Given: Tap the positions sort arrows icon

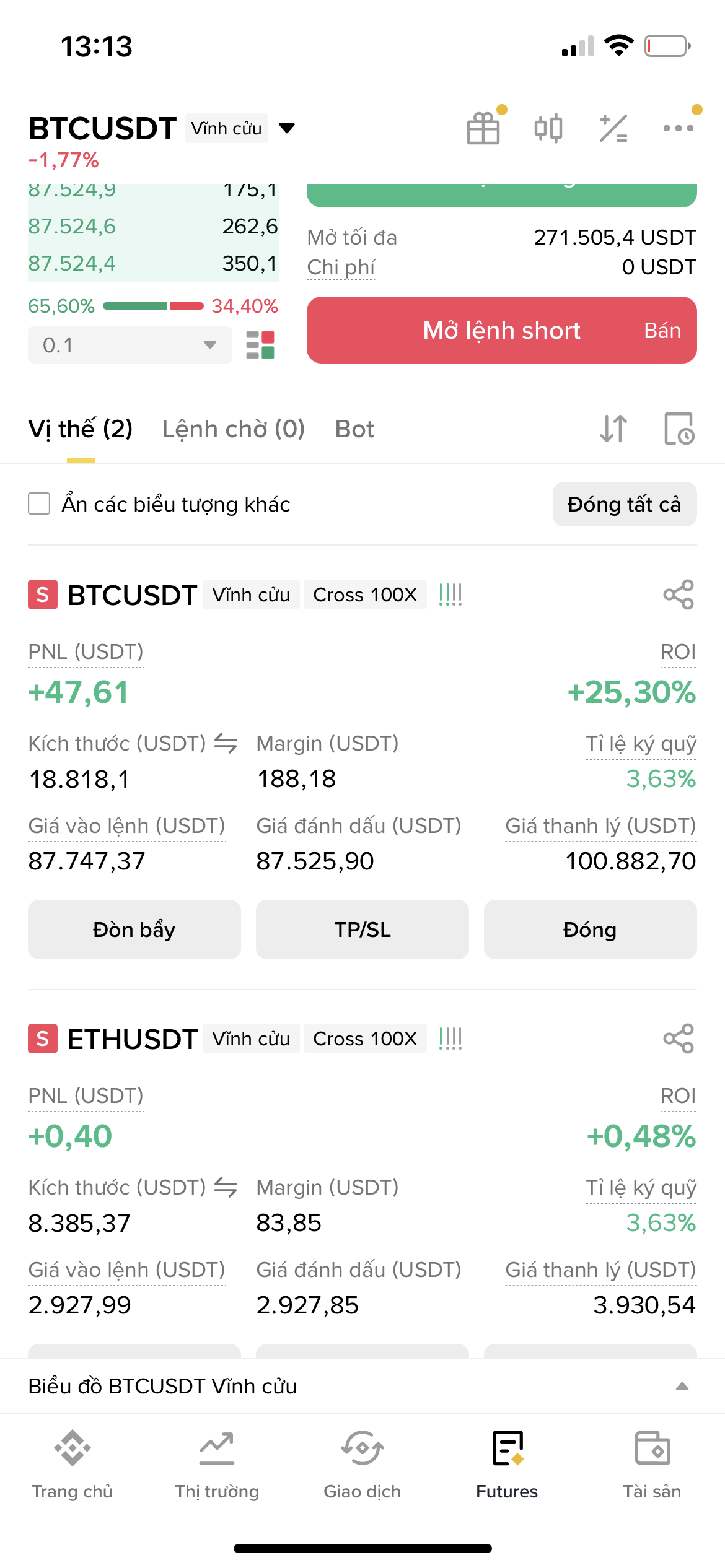Looking at the screenshot, I should tap(613, 429).
